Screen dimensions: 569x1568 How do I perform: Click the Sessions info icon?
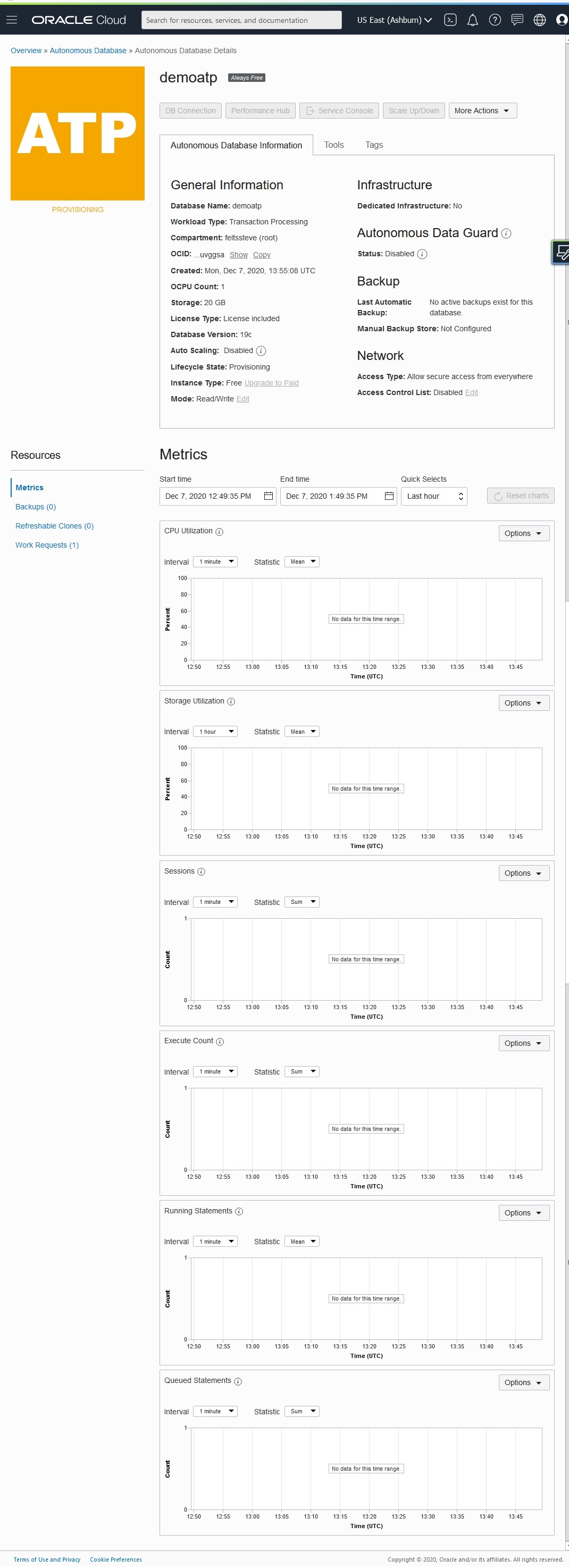click(202, 871)
